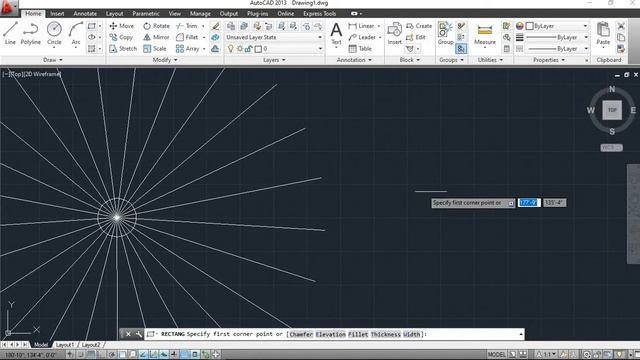The height and width of the screenshot is (360, 640).
Task: Click the Elevation command option
Action: [331, 334]
